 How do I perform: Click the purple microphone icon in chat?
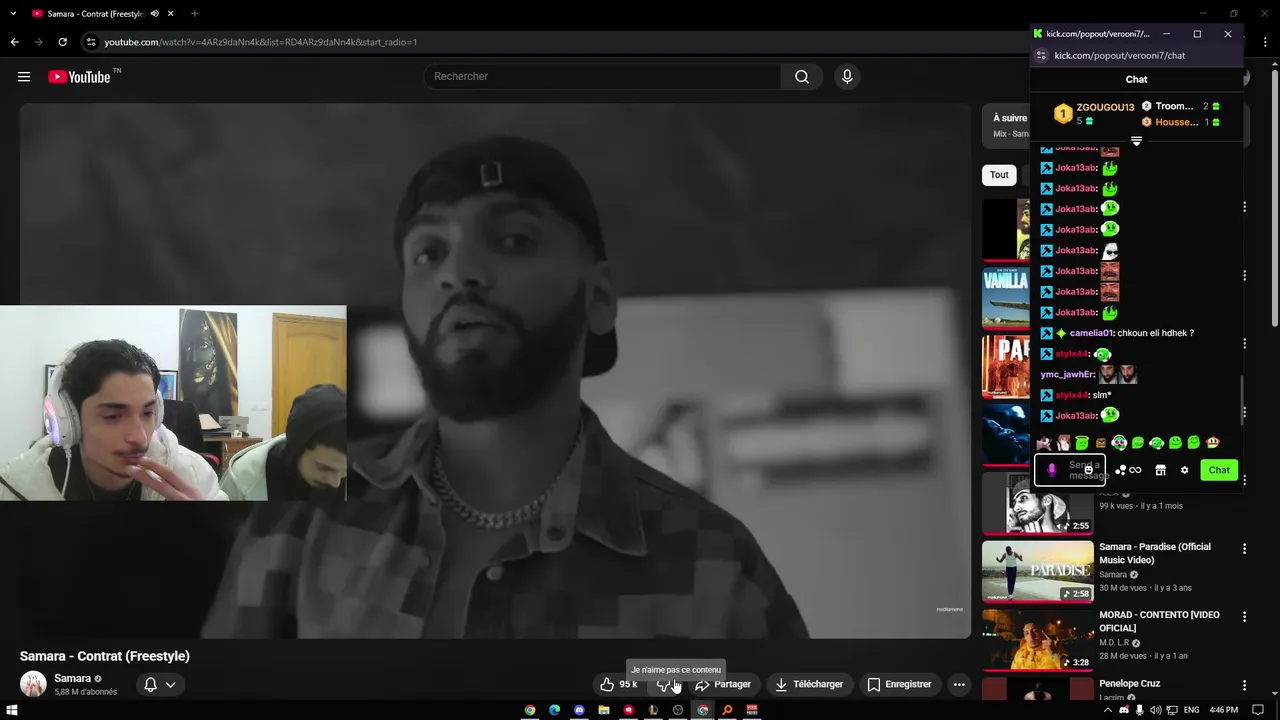pyautogui.click(x=1051, y=470)
